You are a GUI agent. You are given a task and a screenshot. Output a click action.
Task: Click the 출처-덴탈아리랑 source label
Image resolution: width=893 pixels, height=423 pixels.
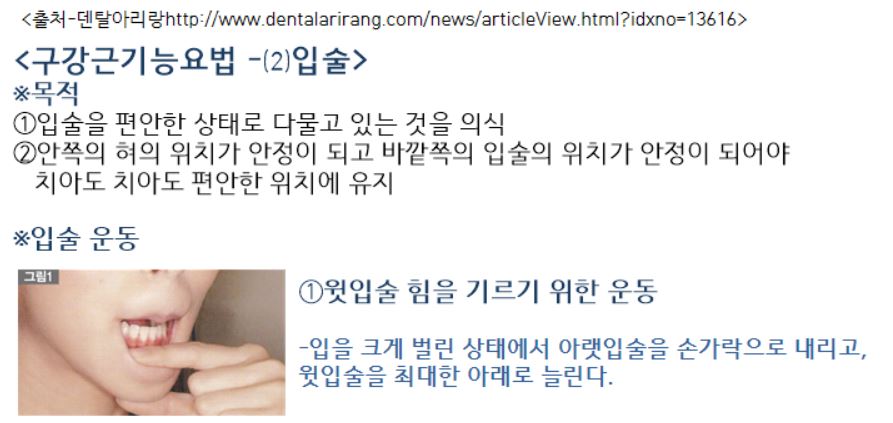[x=97, y=20]
